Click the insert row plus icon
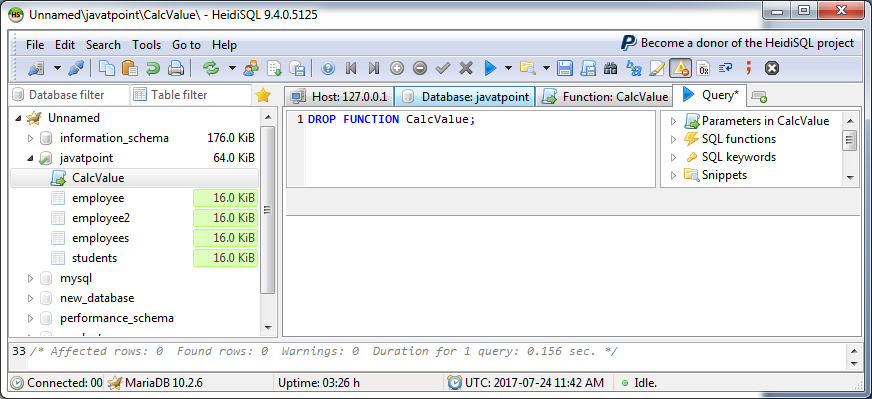Screen dimensions: 872x399 point(397,68)
